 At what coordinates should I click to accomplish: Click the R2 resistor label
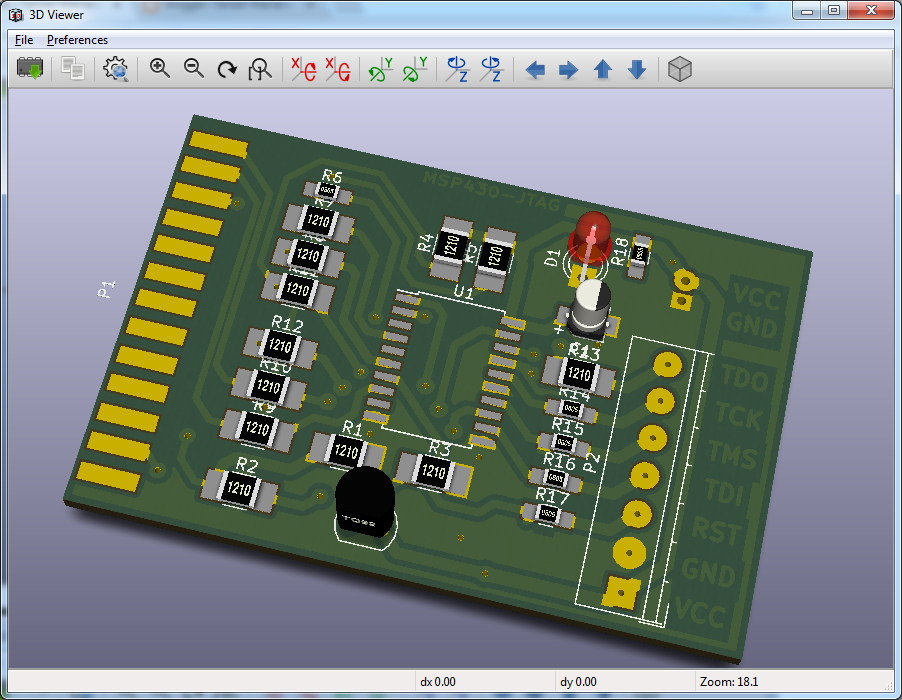coord(247,464)
